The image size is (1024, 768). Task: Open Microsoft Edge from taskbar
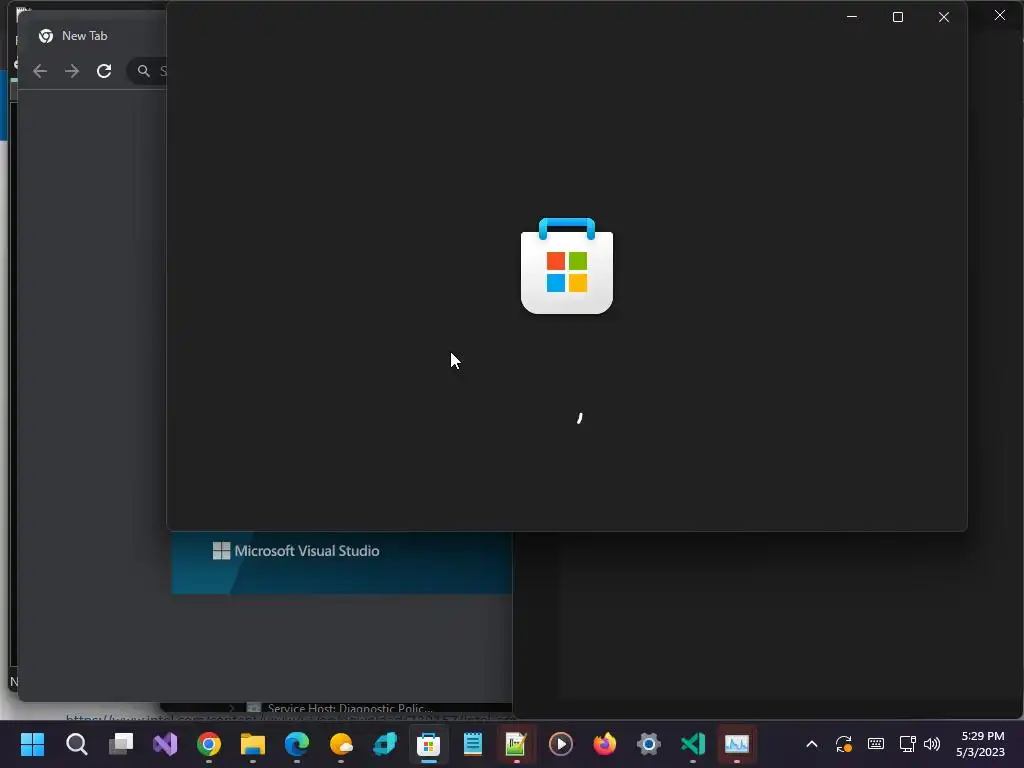click(x=296, y=744)
